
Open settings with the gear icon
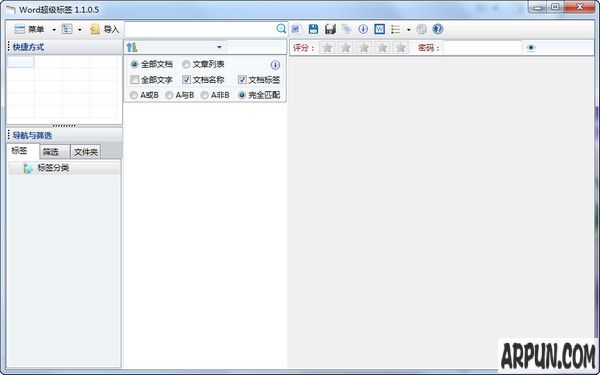(421, 29)
